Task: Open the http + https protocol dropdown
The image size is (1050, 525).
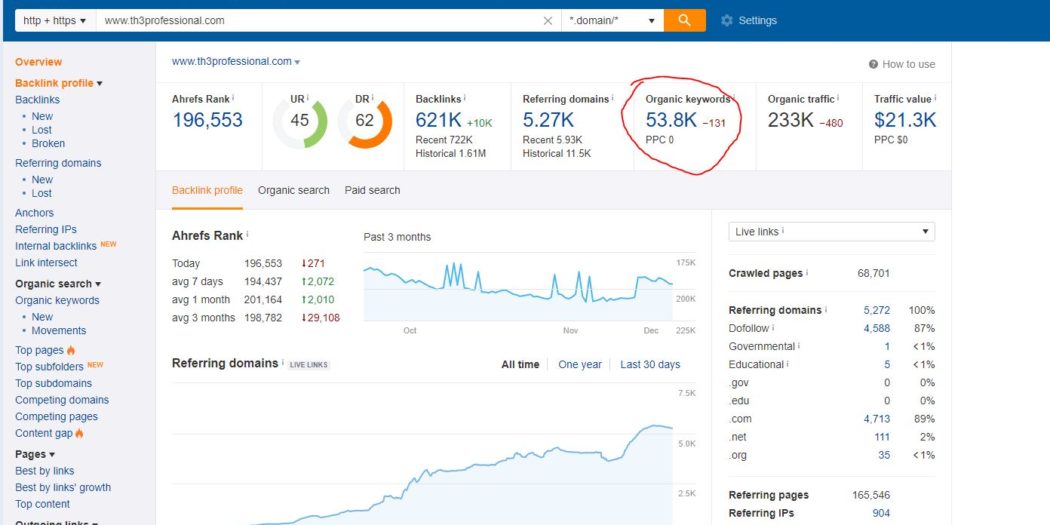Action: click(55, 21)
